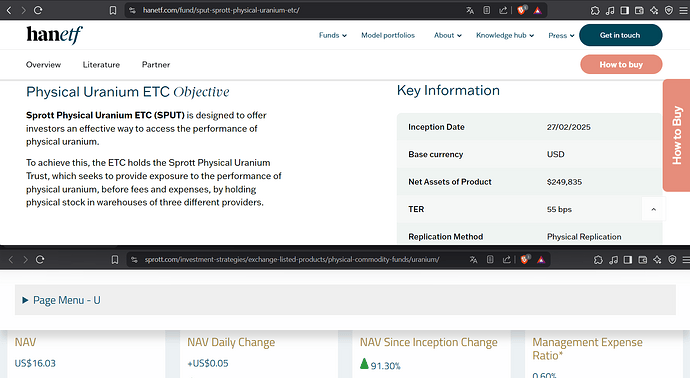Click the sprott.com URL address field

tap(292, 260)
